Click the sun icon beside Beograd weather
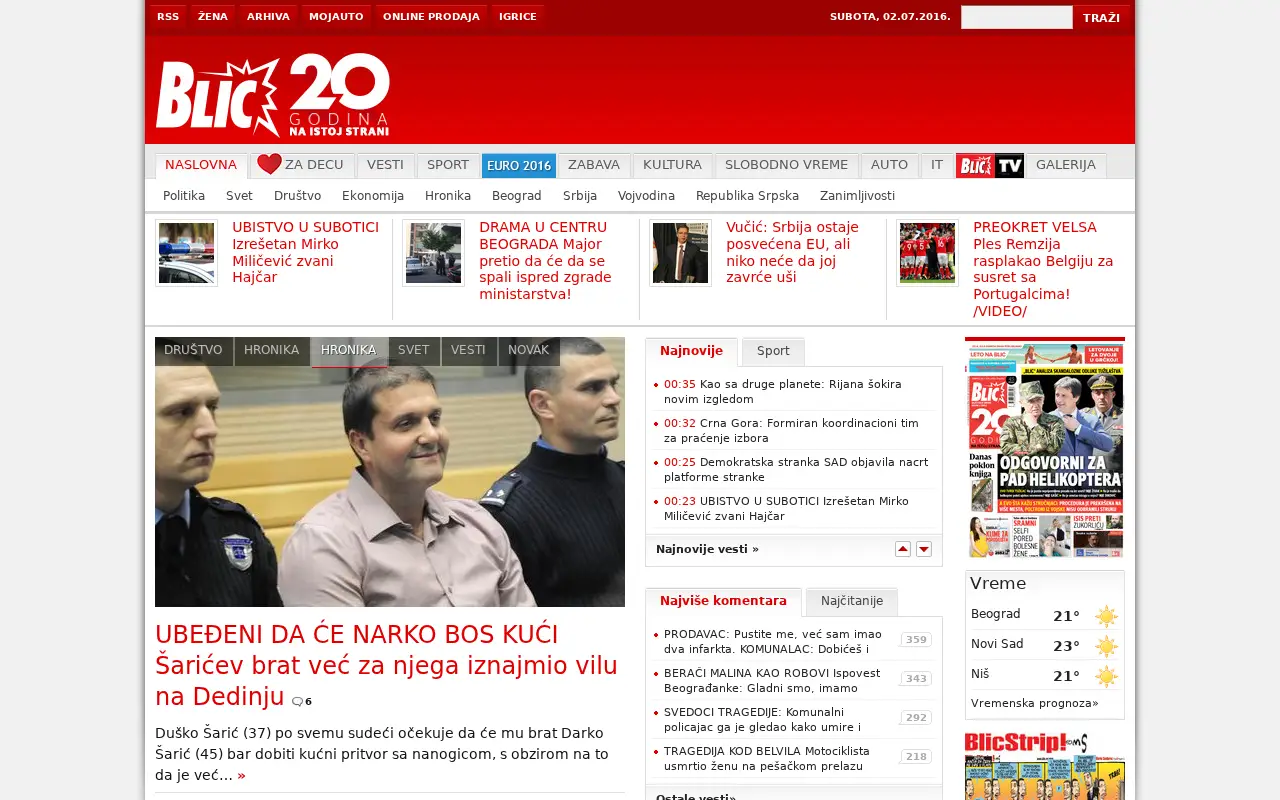Viewport: 1280px width, 800px height. click(x=1106, y=616)
